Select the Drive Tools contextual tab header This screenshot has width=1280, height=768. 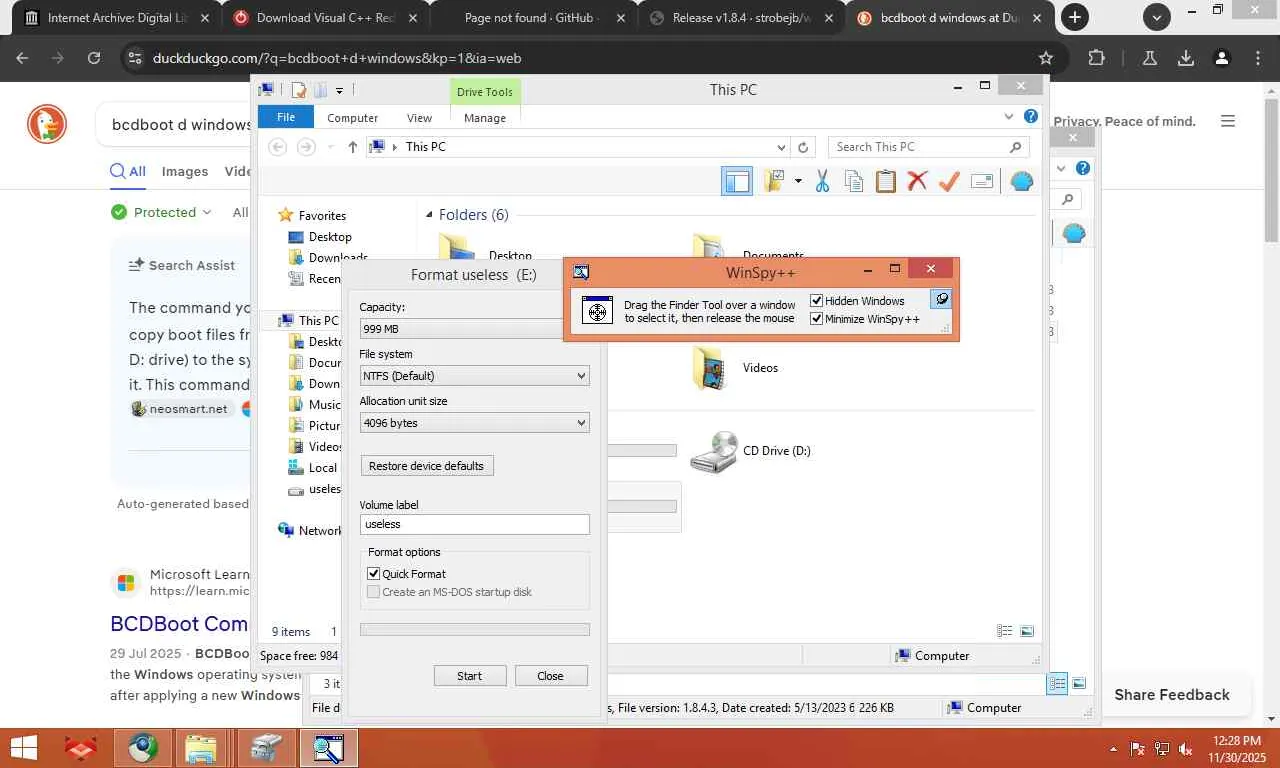[x=485, y=92]
